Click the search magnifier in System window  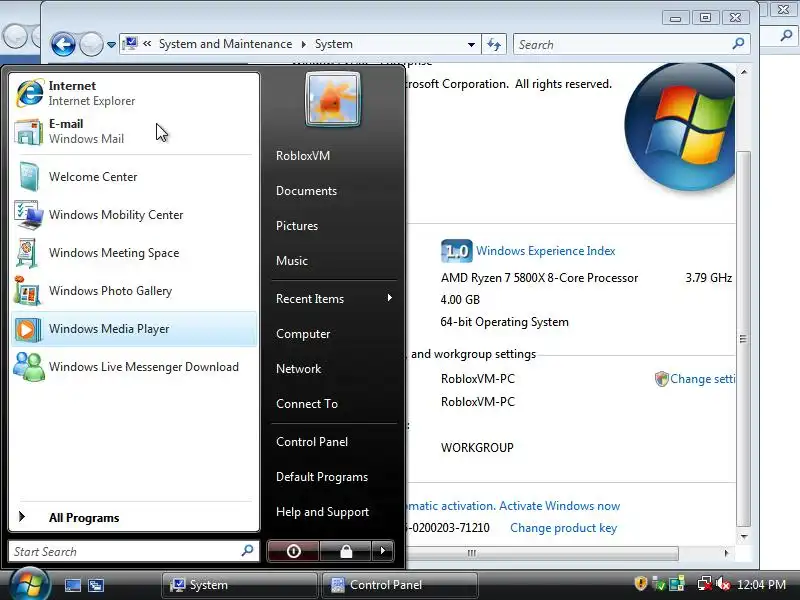click(738, 43)
